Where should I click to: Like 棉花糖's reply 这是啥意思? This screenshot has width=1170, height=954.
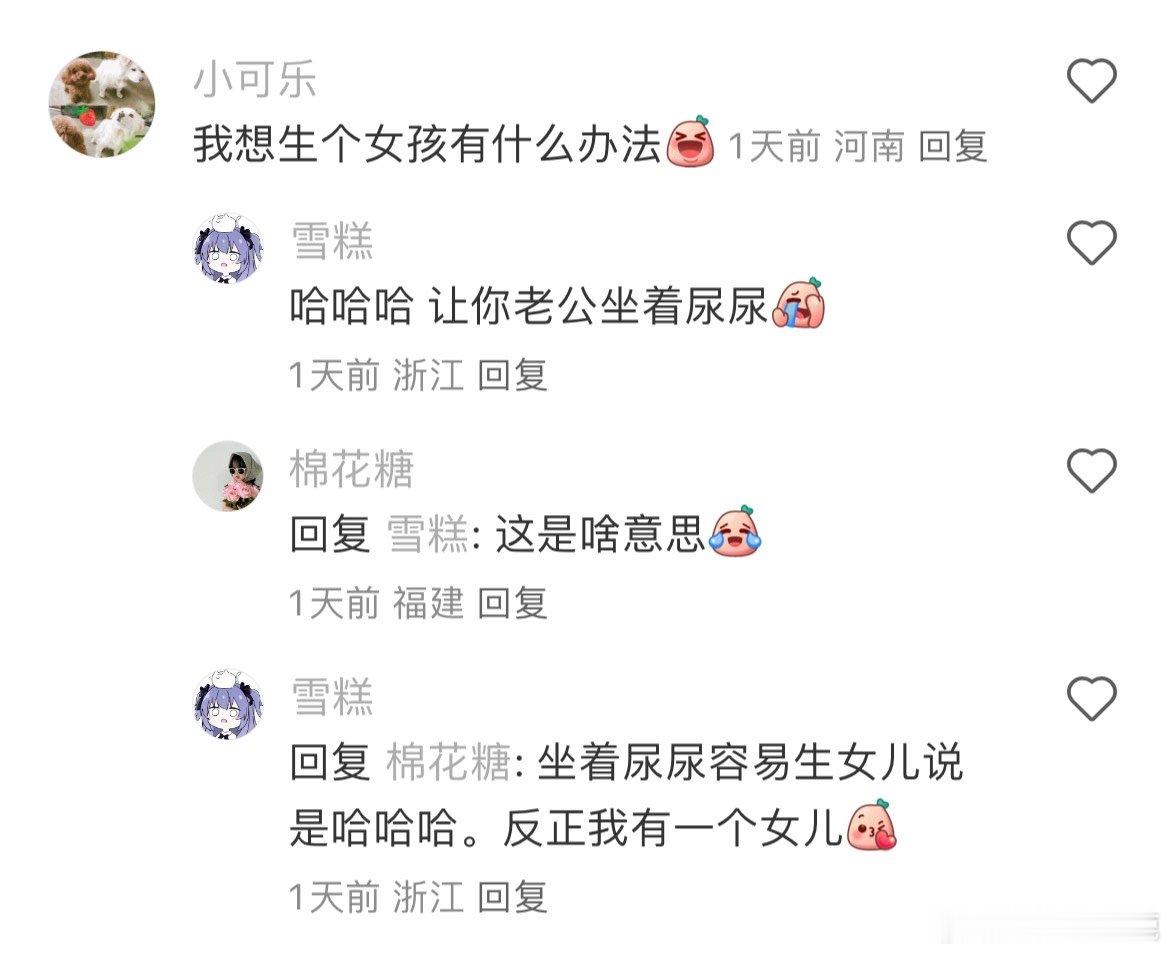click(x=1092, y=470)
